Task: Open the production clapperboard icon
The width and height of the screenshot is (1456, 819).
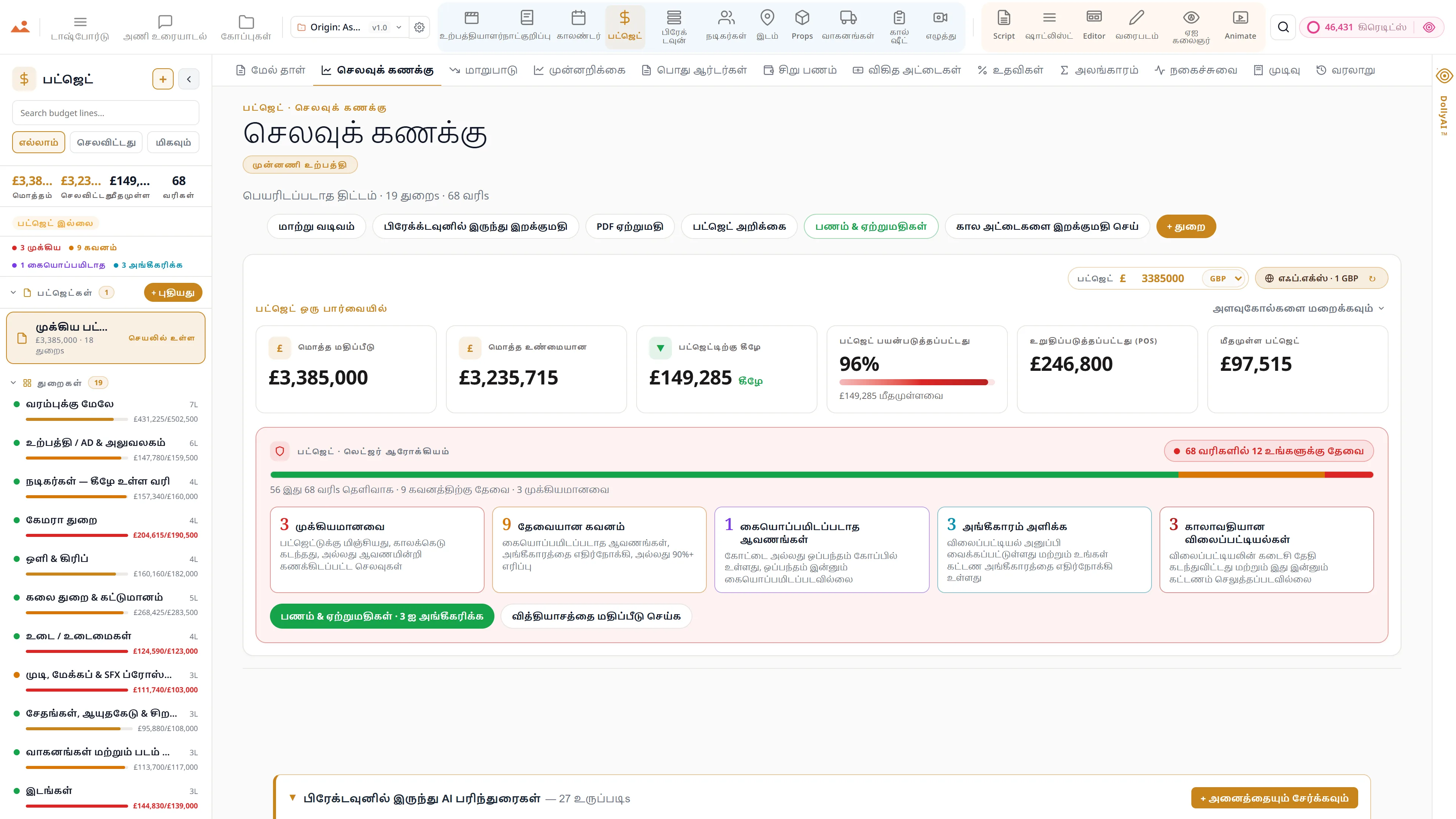Action: pyautogui.click(x=471, y=17)
